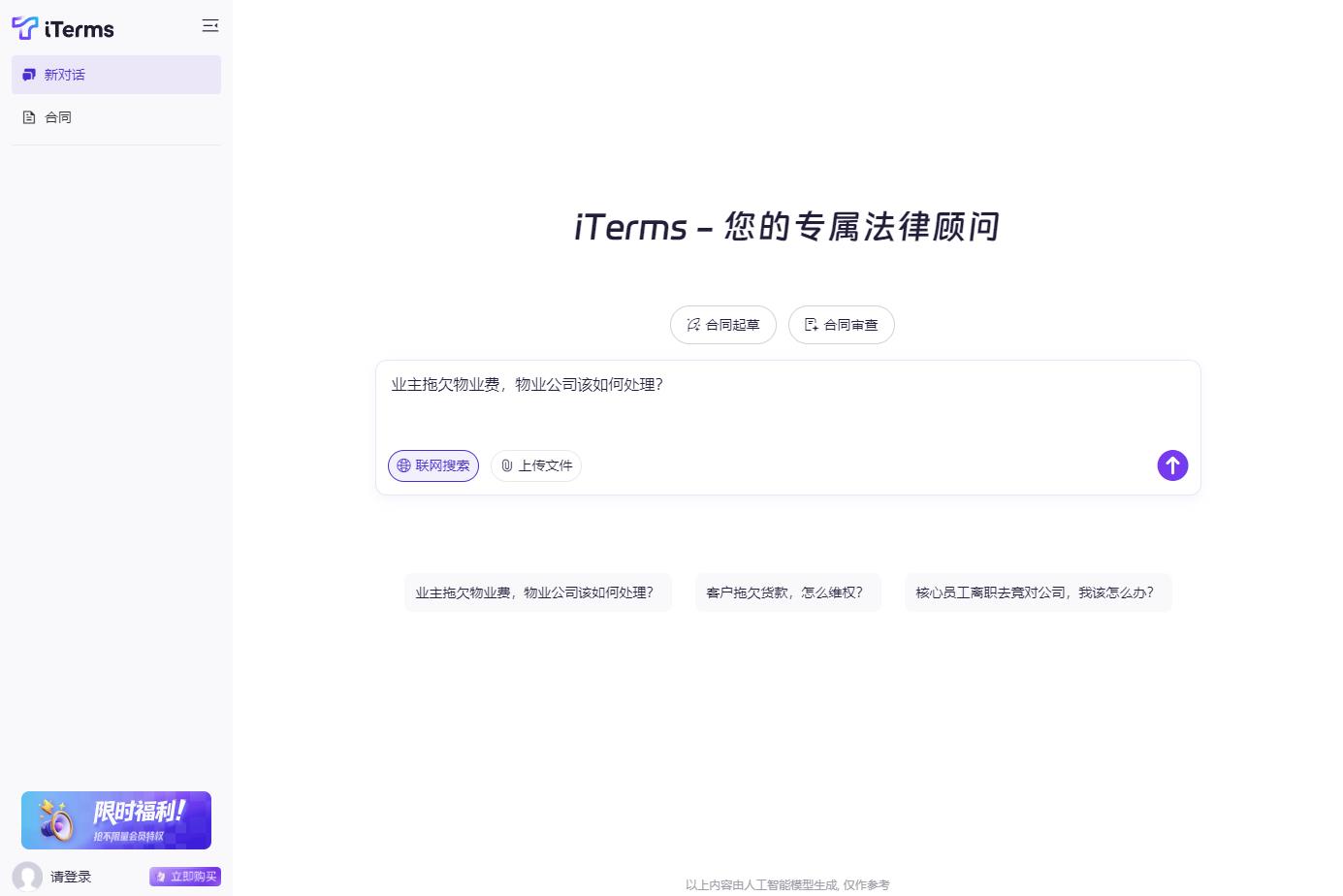The image size is (1343, 896).
Task: Click the 立即购买 purchase button
Action: point(185,877)
